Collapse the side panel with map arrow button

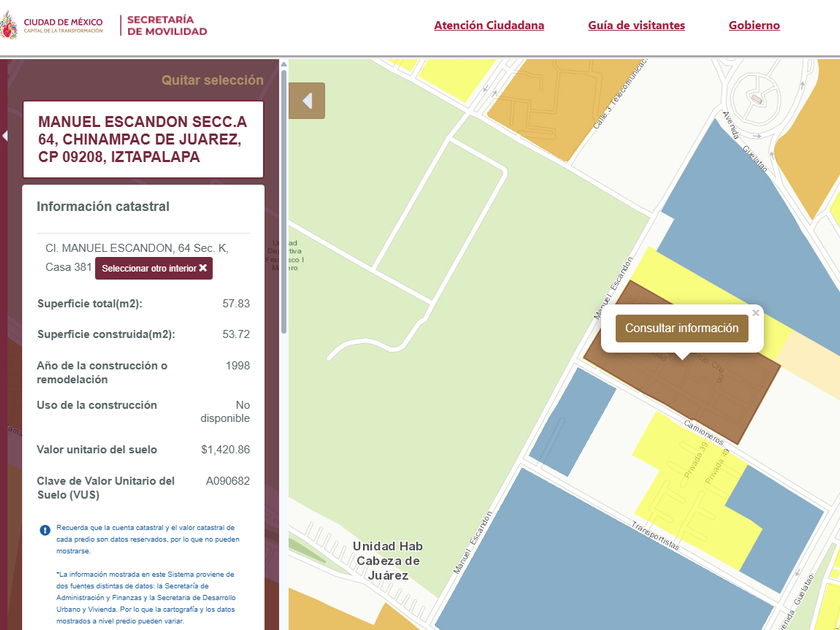click(307, 101)
